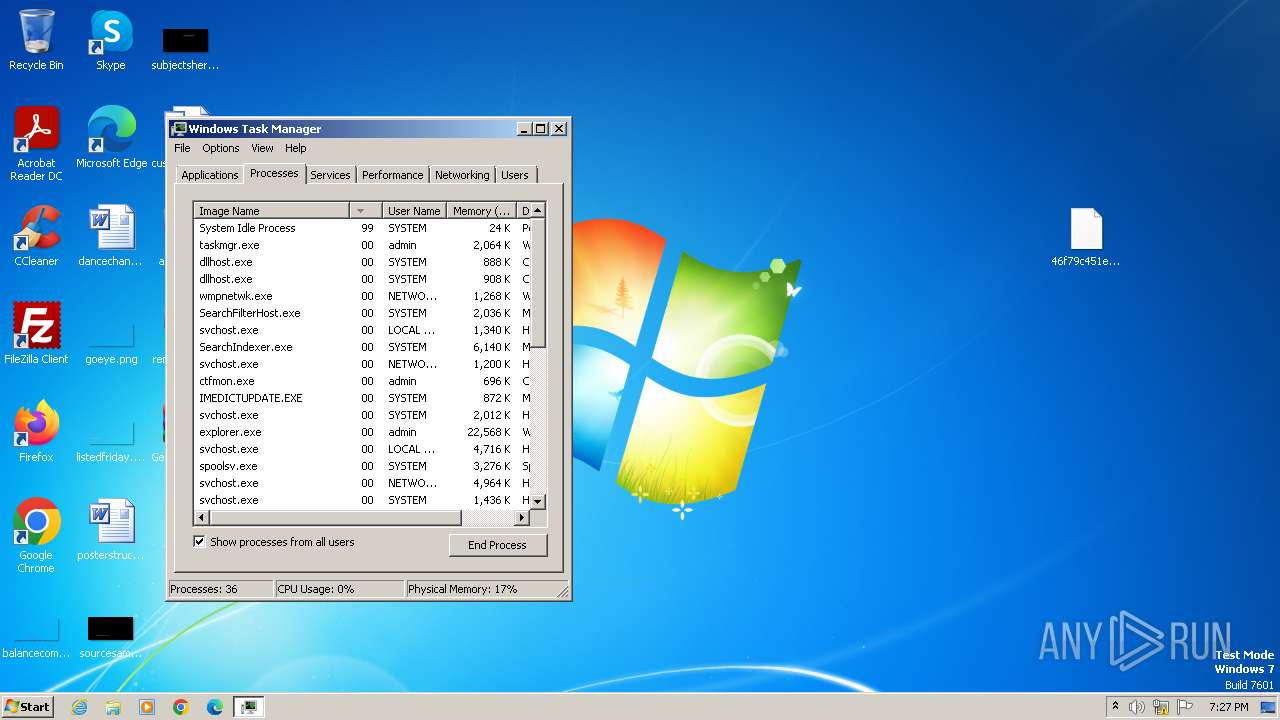Select the taskmgr.exe process row
This screenshot has width=1280, height=720.
(361, 245)
